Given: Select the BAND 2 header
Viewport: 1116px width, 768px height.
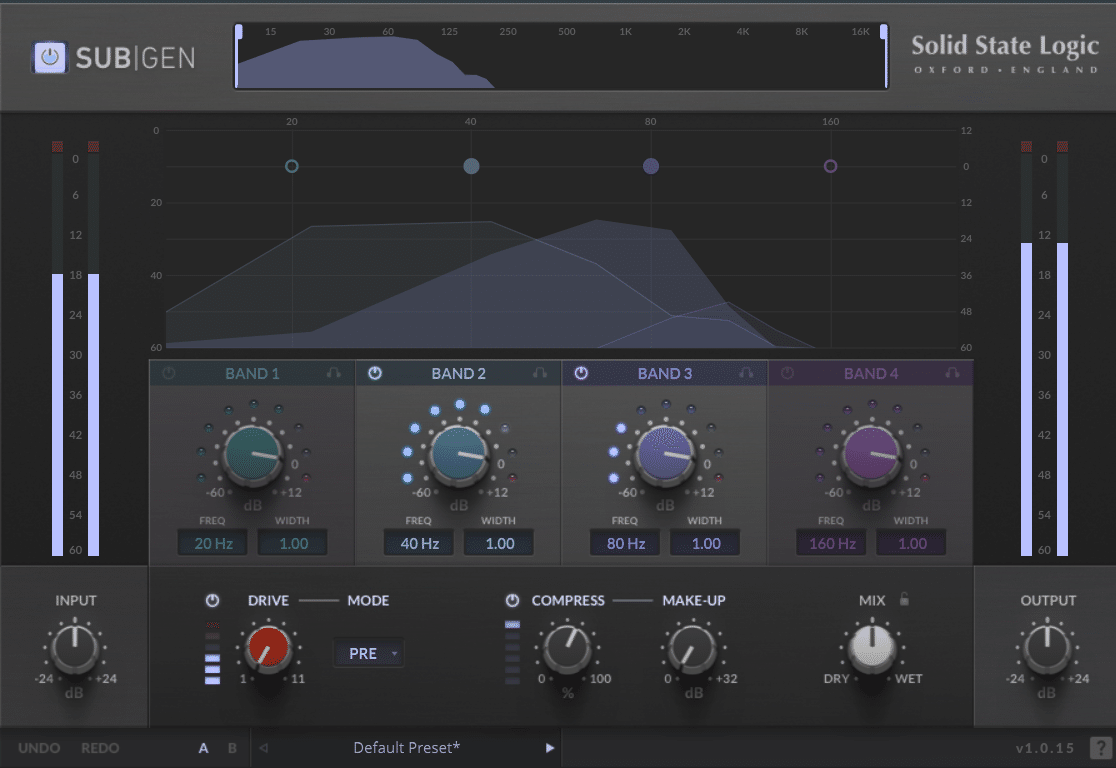Looking at the screenshot, I should pos(458,373).
